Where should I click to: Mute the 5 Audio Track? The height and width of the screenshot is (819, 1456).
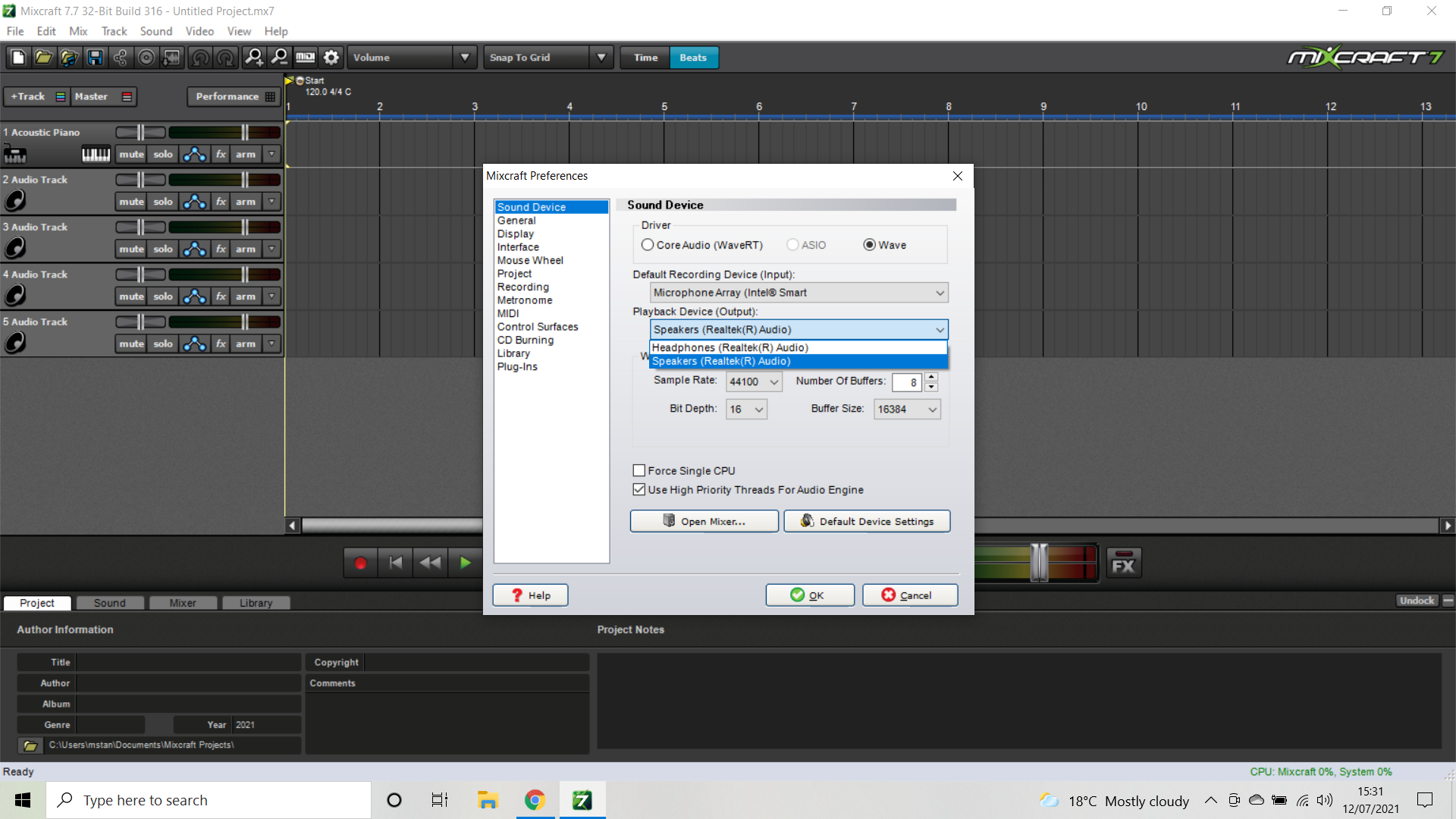pos(131,344)
